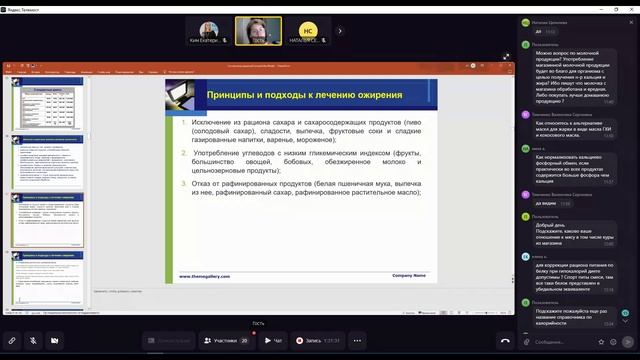Click list item 3 about Отказ от рафинированных
Screen dimensions: 640x360
pyautogui.click(x=306, y=188)
